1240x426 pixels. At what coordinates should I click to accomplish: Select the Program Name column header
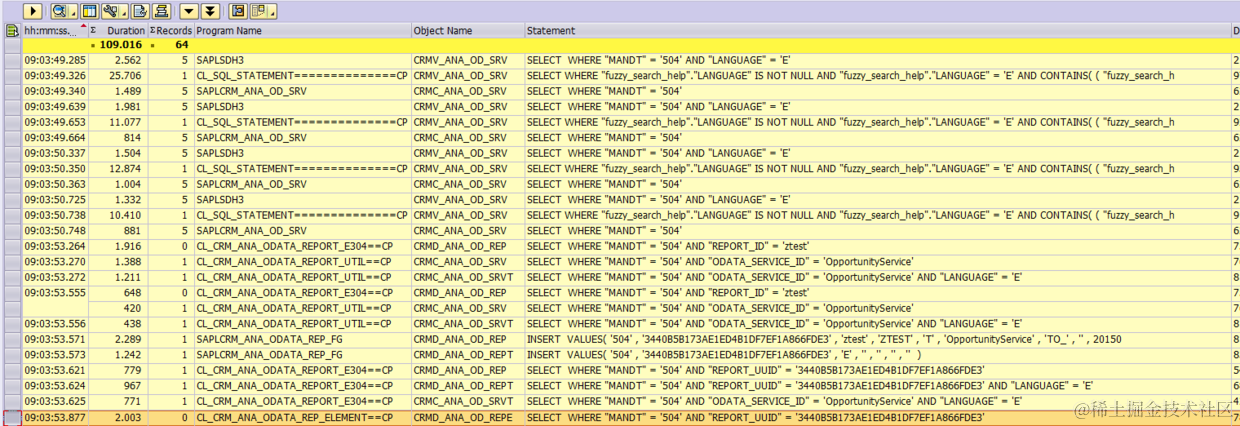[x=302, y=31]
